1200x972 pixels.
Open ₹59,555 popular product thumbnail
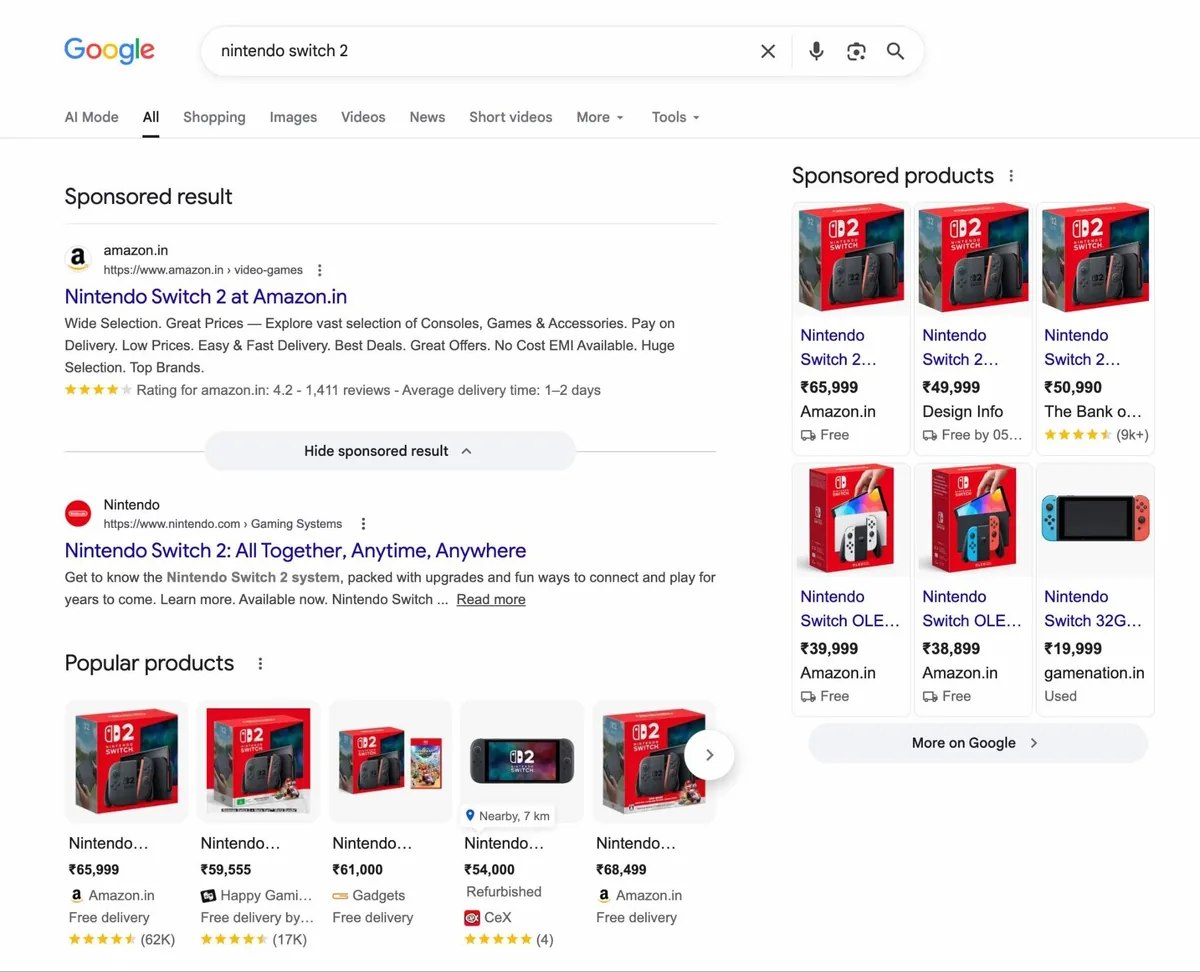click(x=258, y=762)
